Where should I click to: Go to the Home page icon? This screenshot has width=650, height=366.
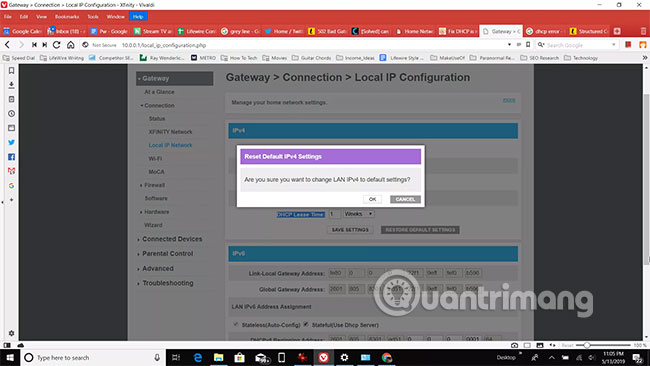click(71, 45)
